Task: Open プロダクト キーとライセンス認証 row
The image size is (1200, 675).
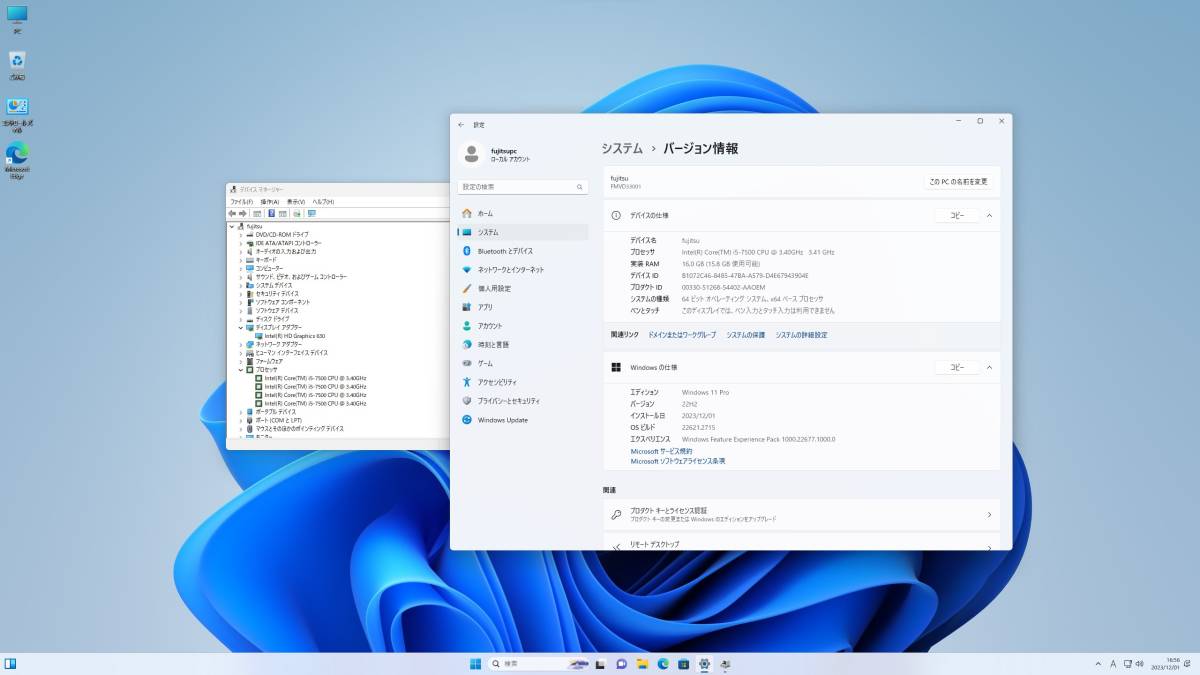Action: click(x=801, y=515)
